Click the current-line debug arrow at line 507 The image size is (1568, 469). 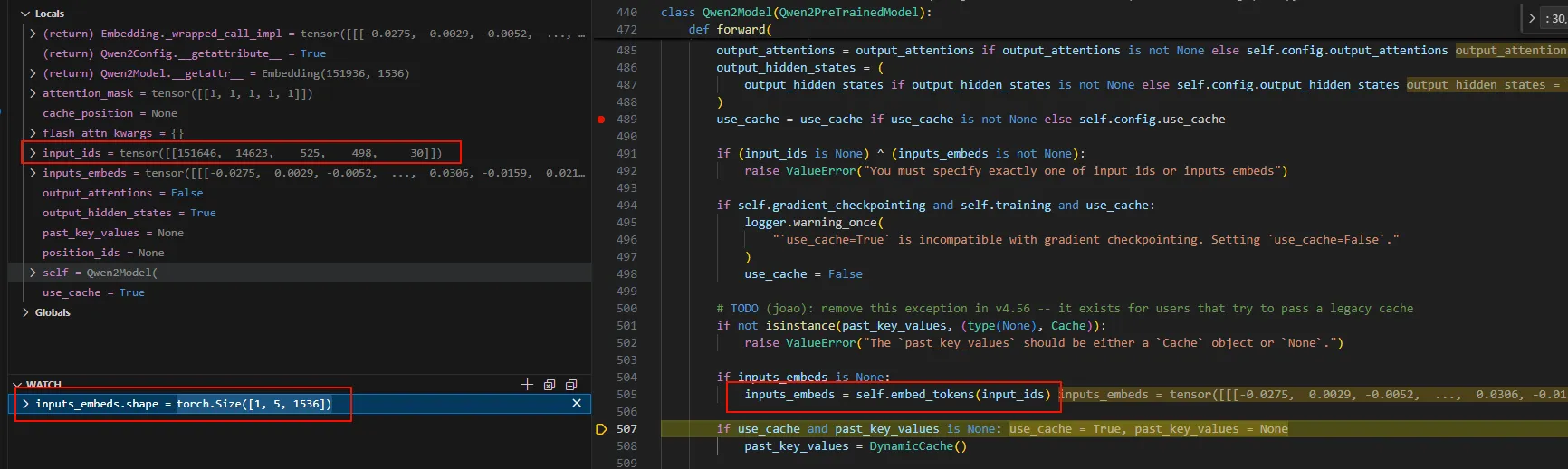pyautogui.click(x=601, y=429)
